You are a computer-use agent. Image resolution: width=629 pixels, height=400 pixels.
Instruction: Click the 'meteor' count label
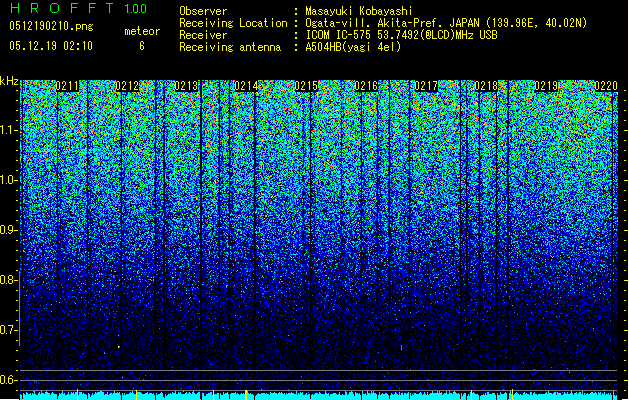click(x=142, y=31)
